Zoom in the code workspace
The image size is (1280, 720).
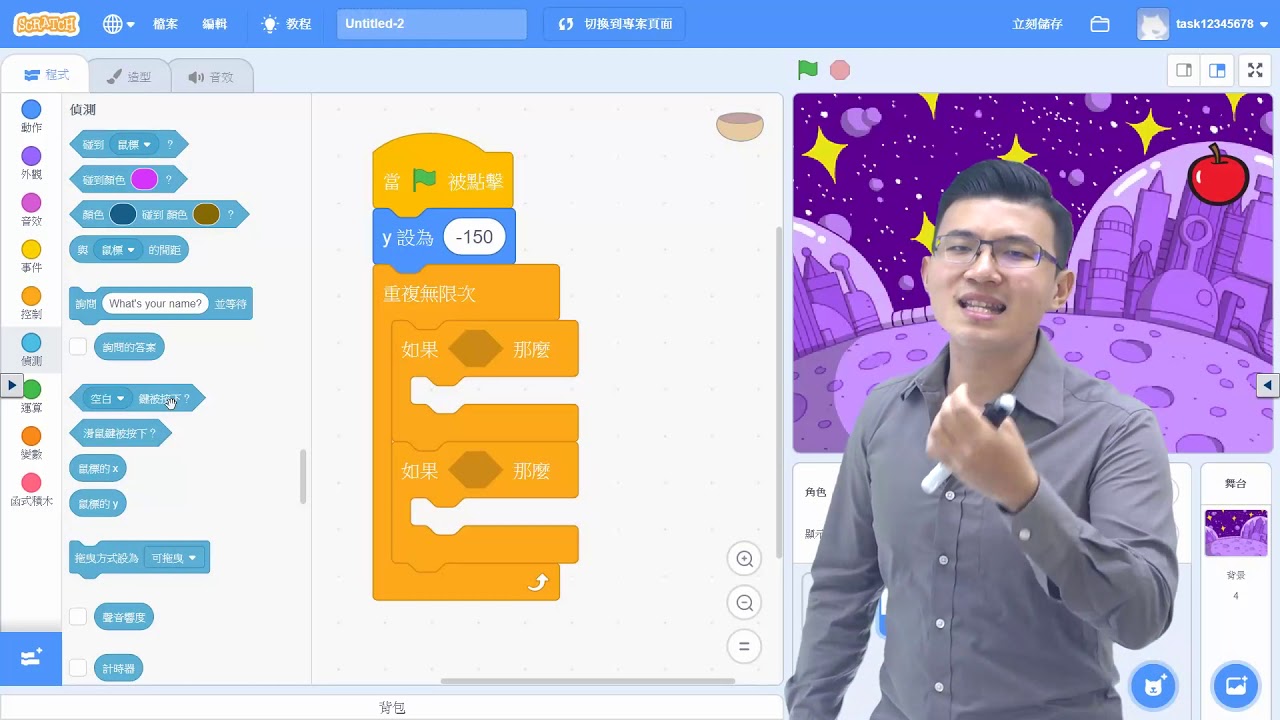pyautogui.click(x=744, y=559)
